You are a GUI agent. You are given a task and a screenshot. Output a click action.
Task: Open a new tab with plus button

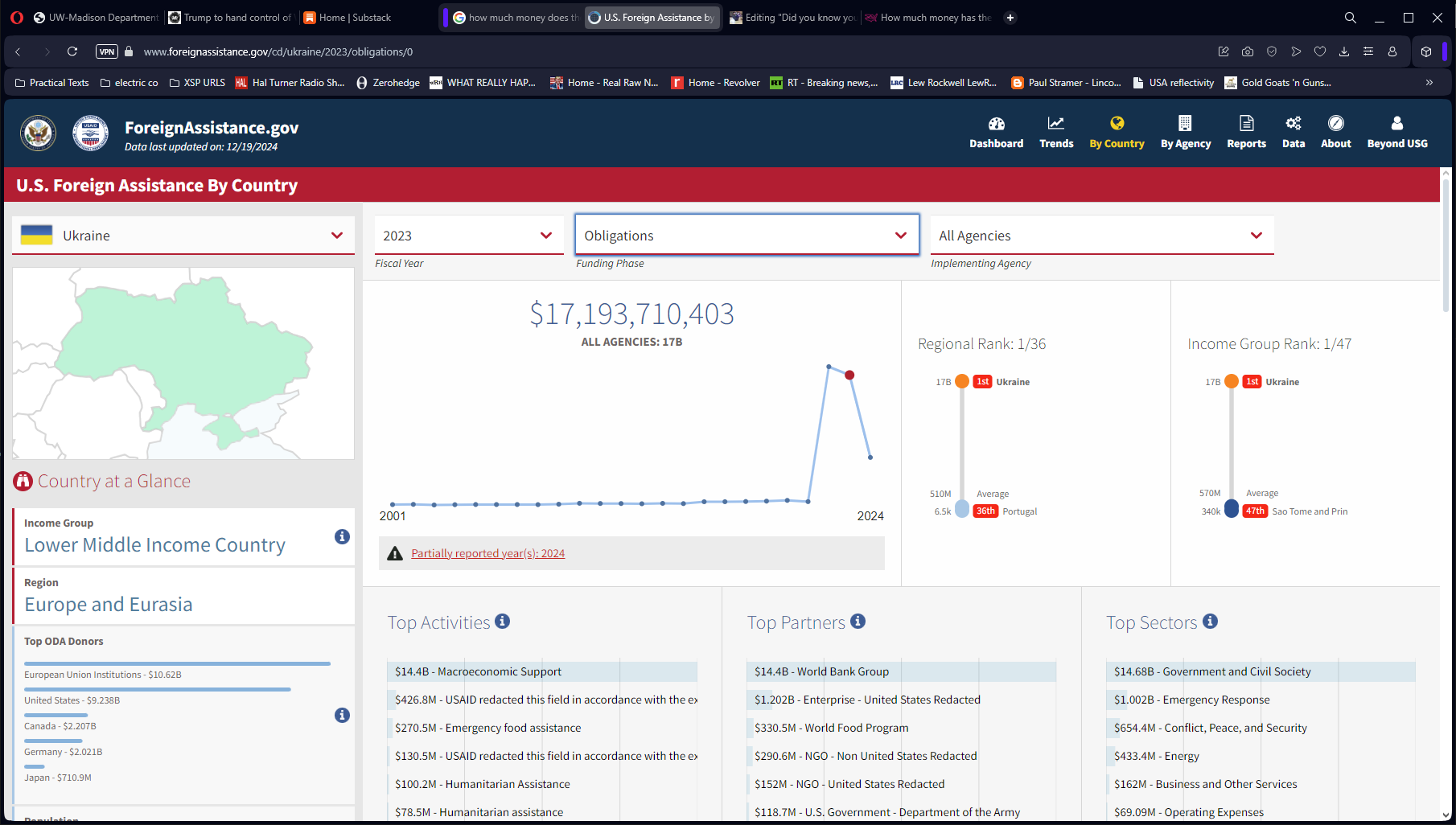(x=1010, y=17)
